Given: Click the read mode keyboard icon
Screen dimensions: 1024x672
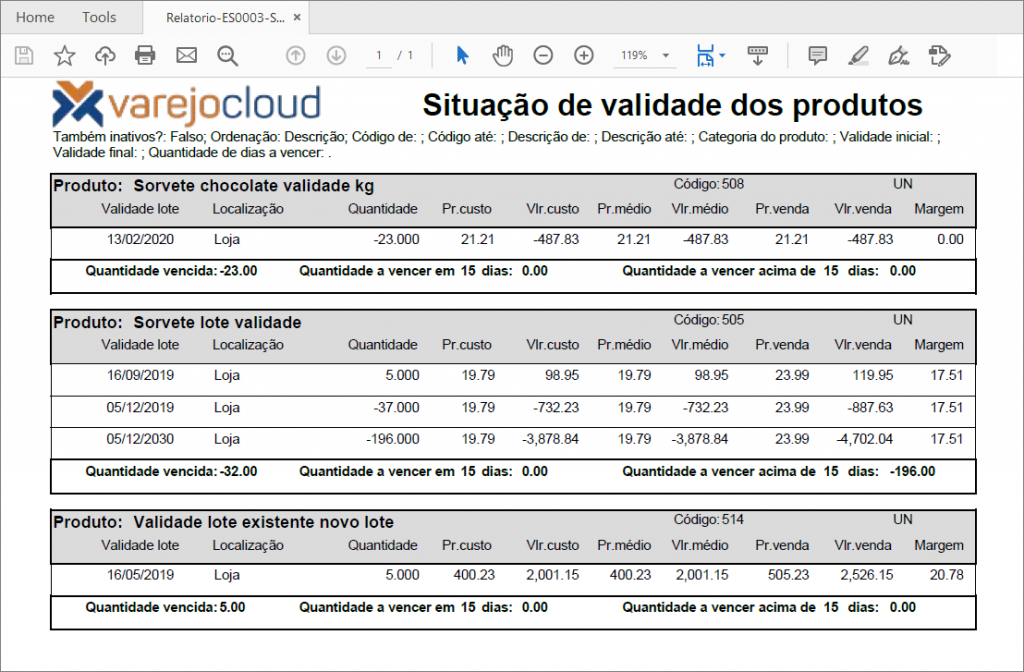Looking at the screenshot, I should pos(757,55).
